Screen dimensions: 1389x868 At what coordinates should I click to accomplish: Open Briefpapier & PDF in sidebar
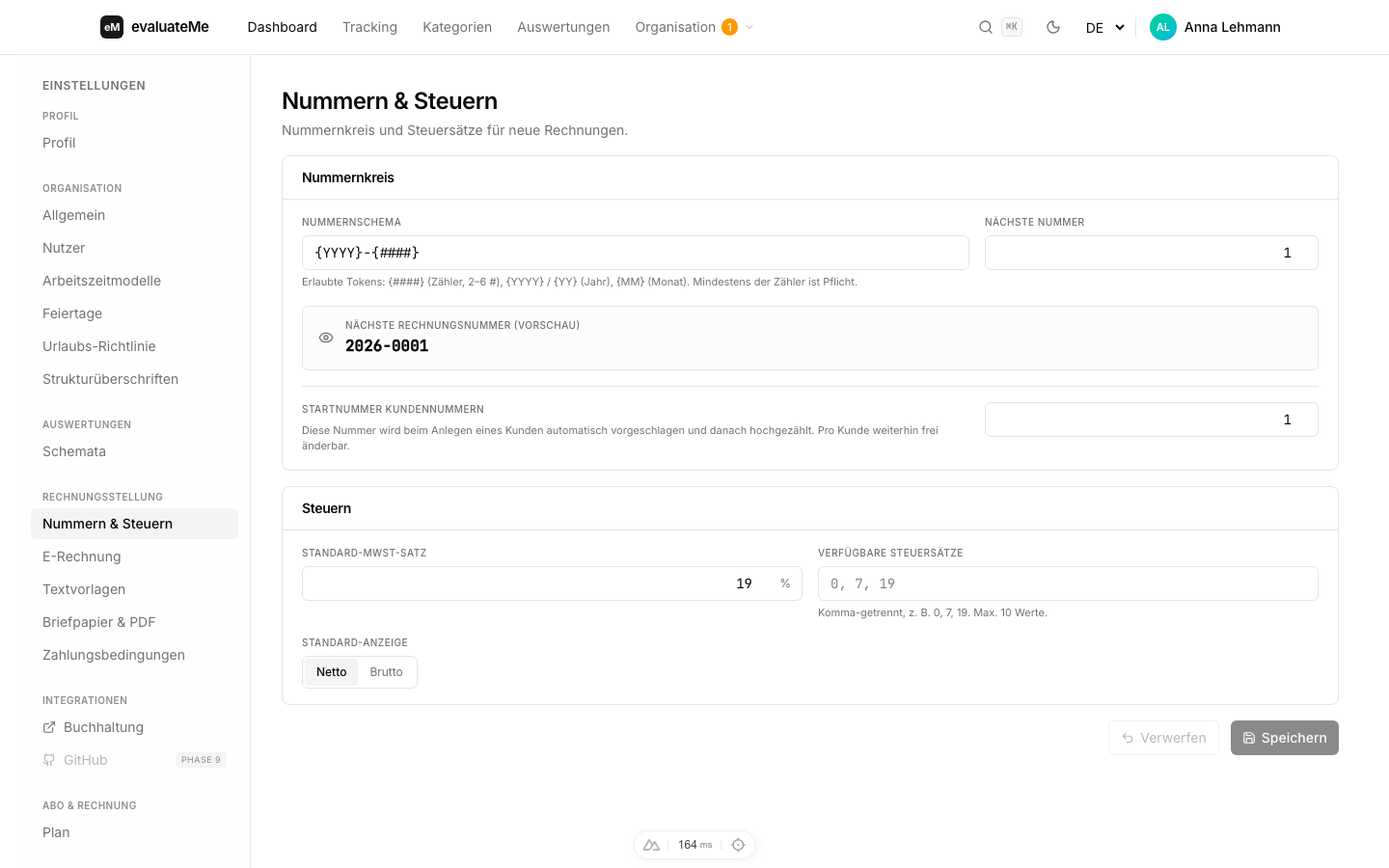point(134,622)
